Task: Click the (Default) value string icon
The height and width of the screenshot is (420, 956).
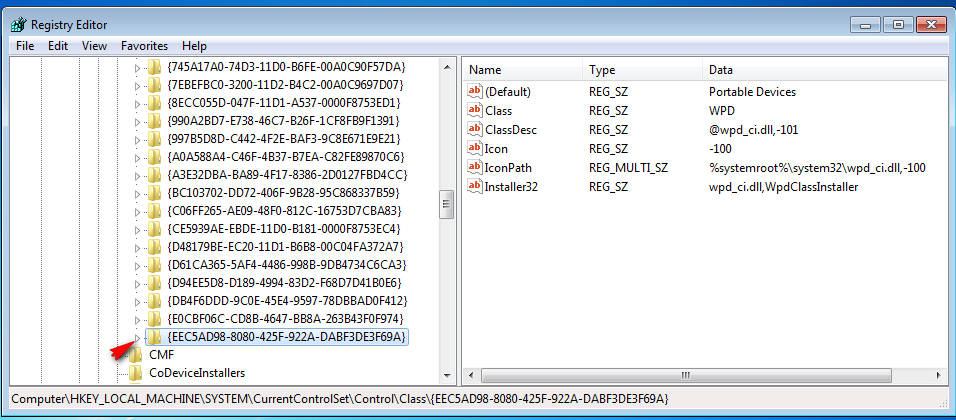Action: click(x=475, y=91)
